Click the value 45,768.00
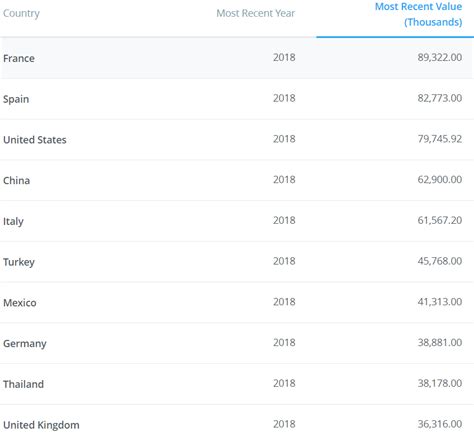 pyautogui.click(x=440, y=261)
